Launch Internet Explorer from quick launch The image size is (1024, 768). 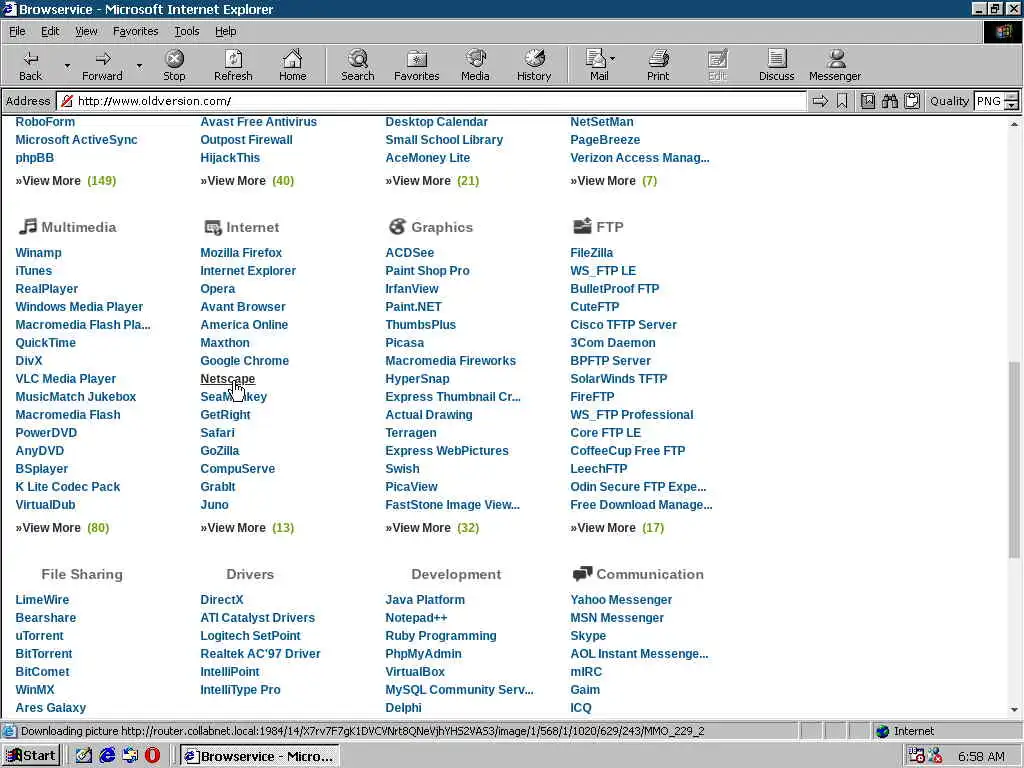pyautogui.click(x=107, y=756)
